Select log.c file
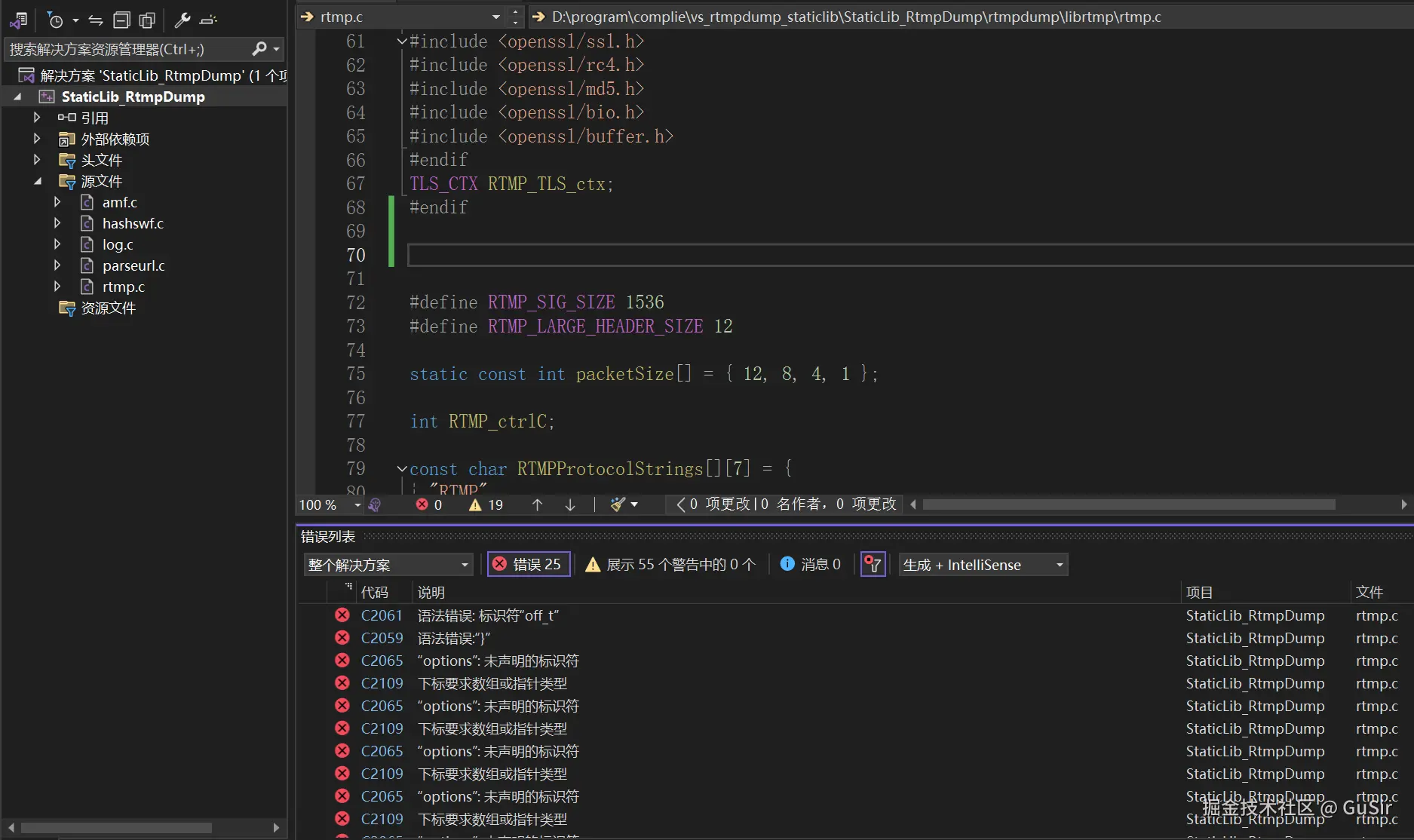 (118, 244)
